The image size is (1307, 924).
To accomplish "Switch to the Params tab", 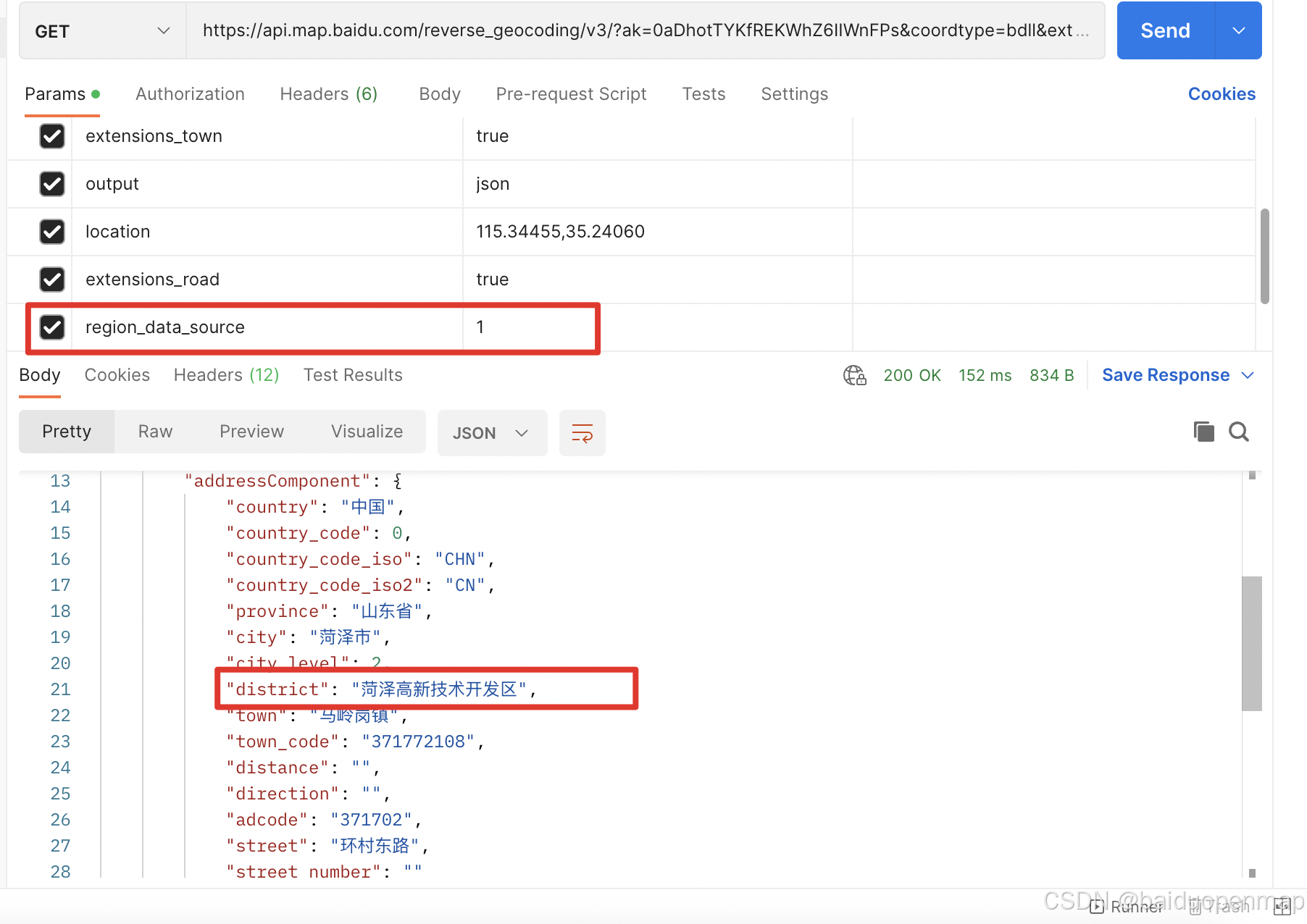I will pyautogui.click(x=62, y=94).
